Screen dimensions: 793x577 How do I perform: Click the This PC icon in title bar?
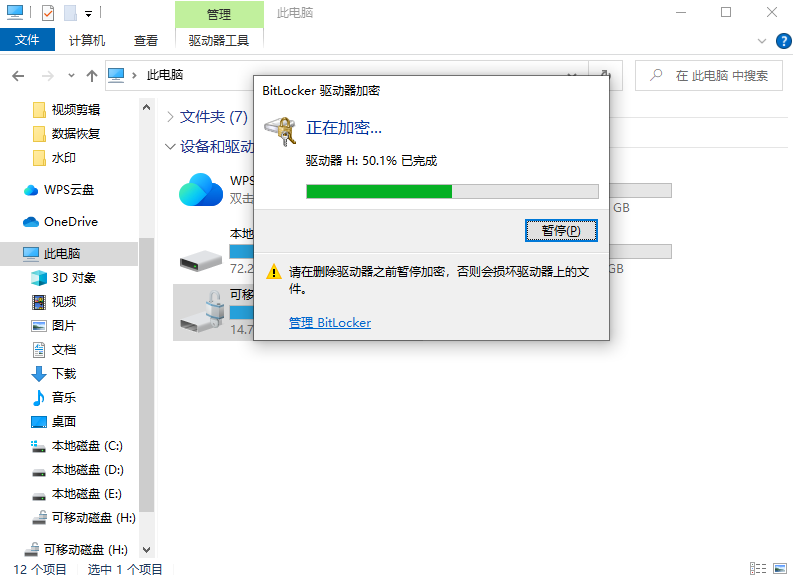pyautogui.click(x=15, y=13)
